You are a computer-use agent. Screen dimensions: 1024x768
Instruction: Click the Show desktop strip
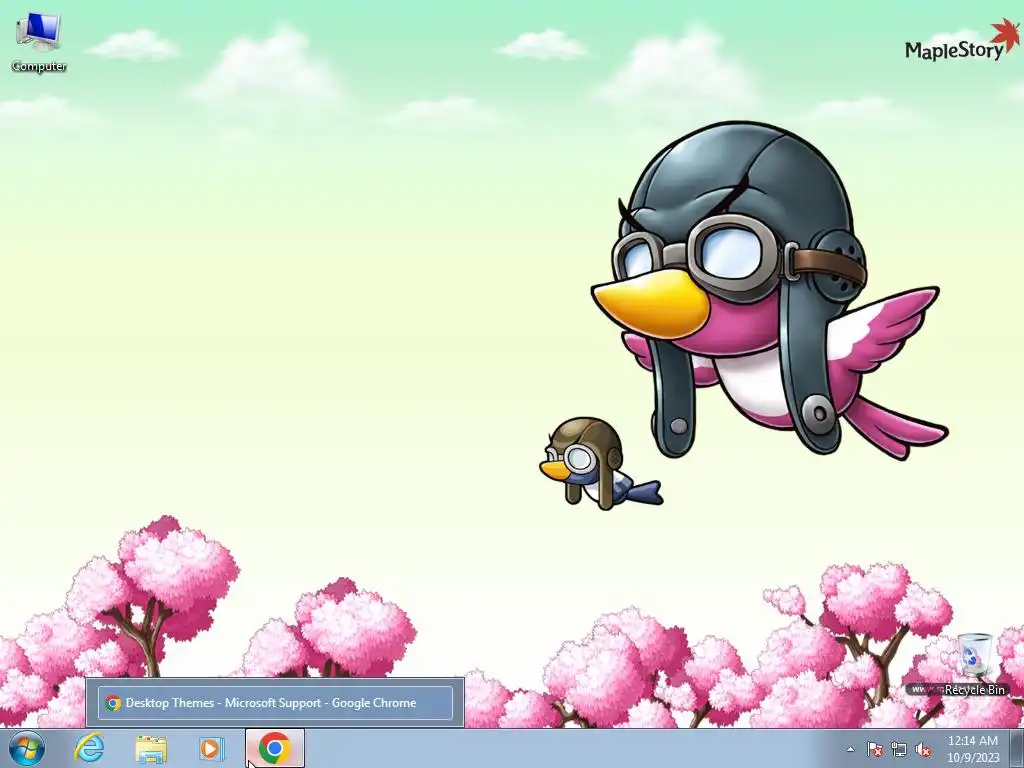1016,749
